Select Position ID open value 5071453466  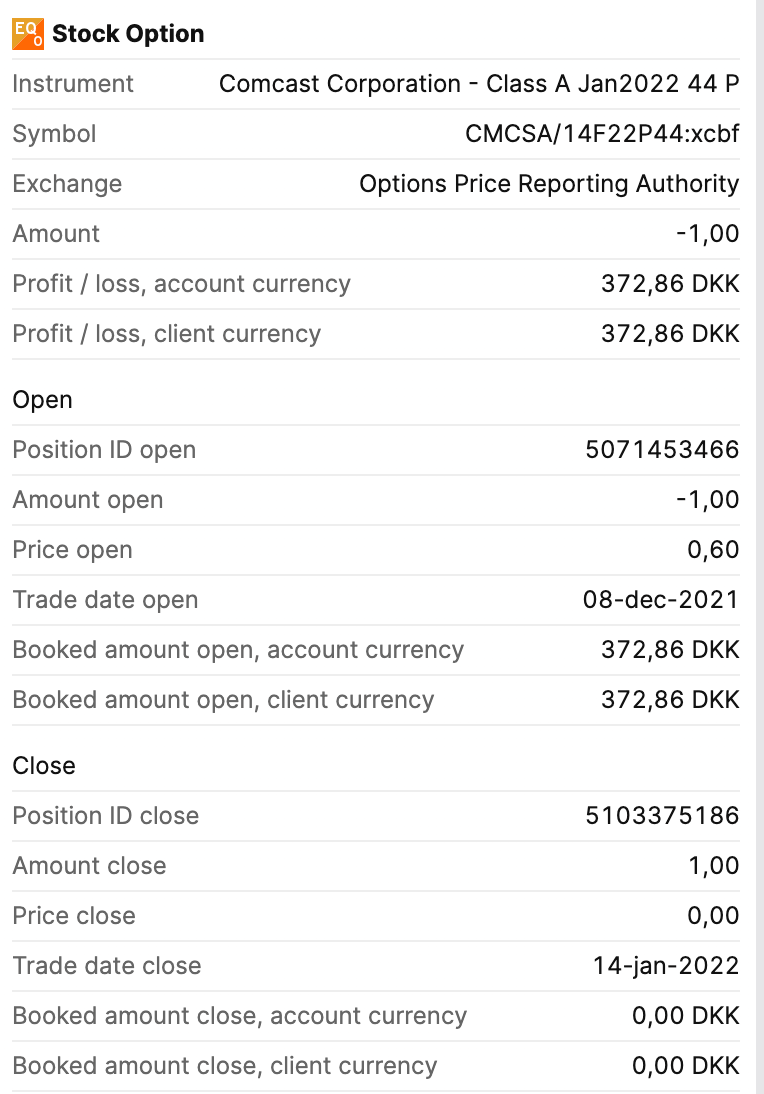[x=662, y=450]
